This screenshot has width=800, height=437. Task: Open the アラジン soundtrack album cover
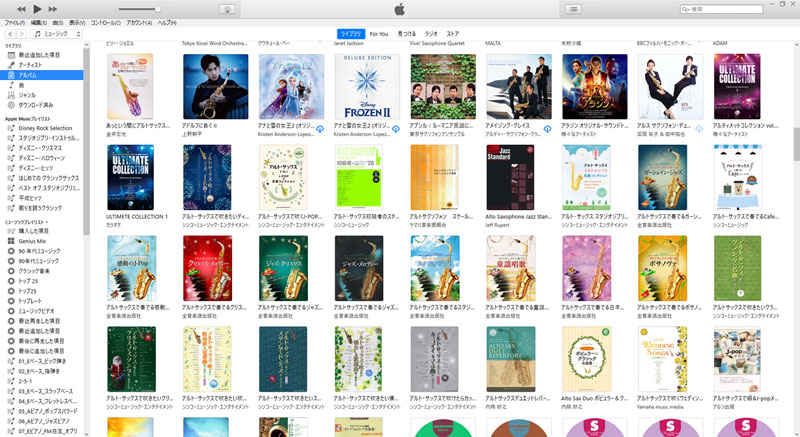point(594,87)
